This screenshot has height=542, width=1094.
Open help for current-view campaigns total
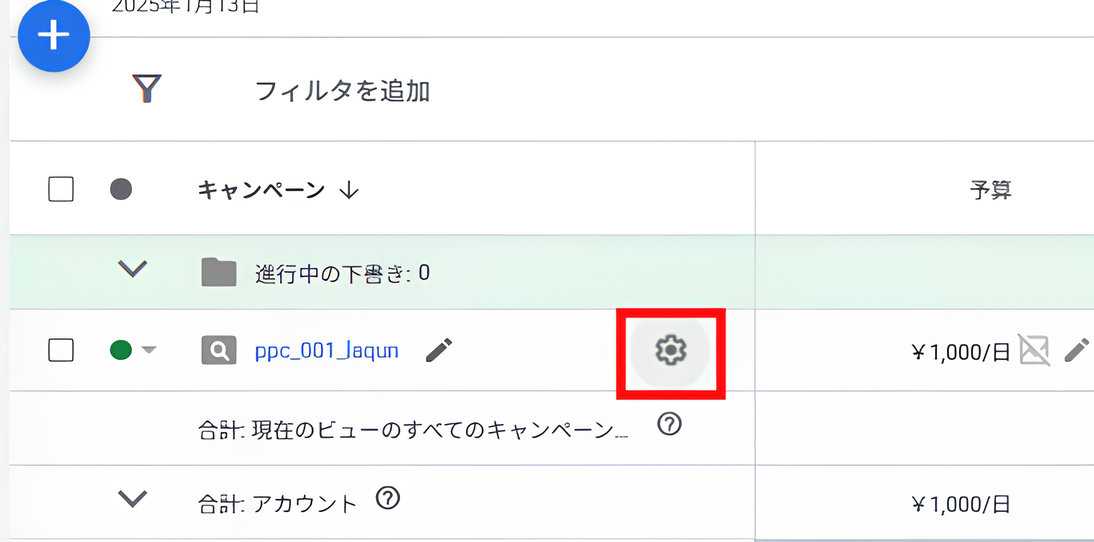click(670, 425)
